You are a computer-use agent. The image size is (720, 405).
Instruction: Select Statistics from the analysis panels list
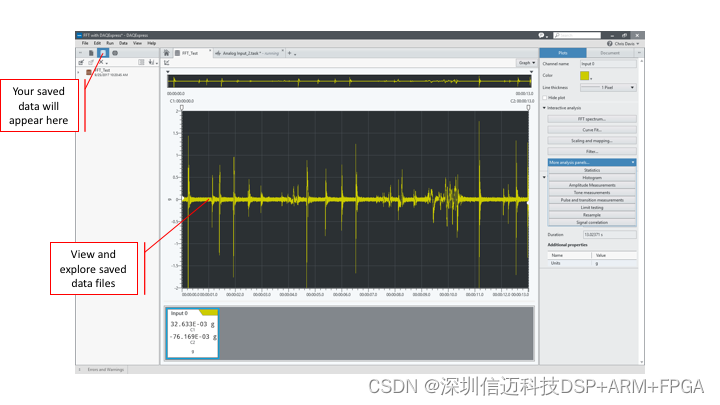(x=591, y=170)
